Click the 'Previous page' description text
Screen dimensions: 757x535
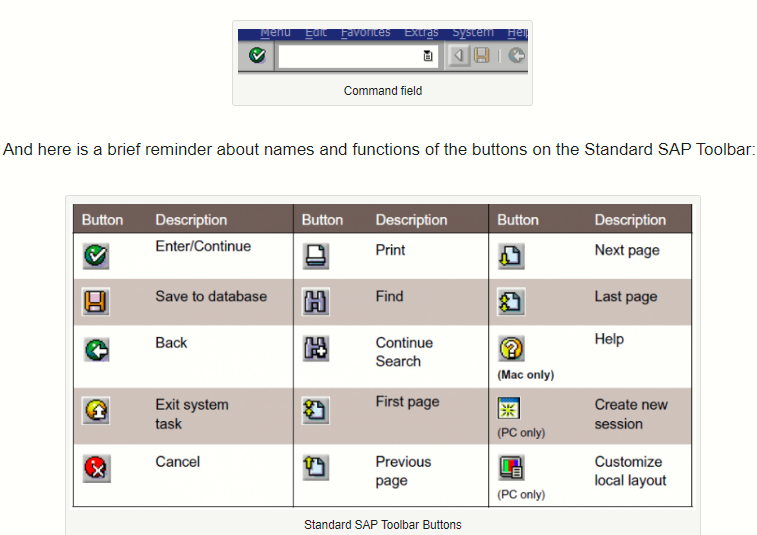point(403,471)
